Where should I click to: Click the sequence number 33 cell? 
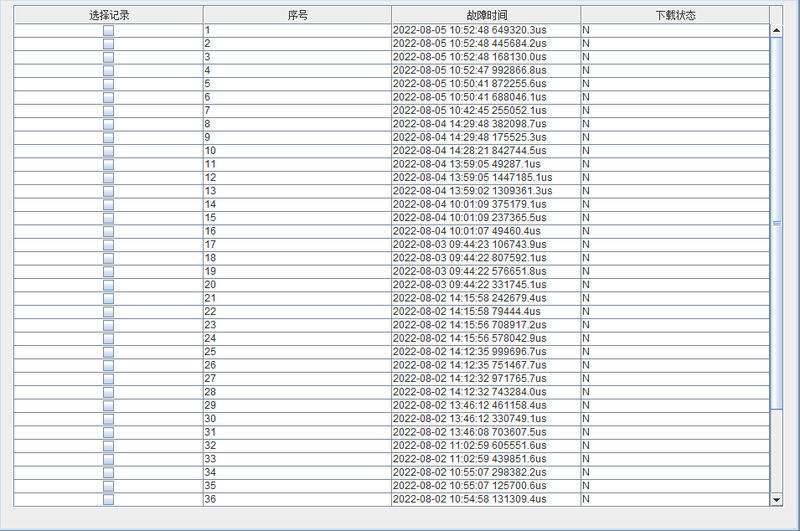(x=297, y=459)
